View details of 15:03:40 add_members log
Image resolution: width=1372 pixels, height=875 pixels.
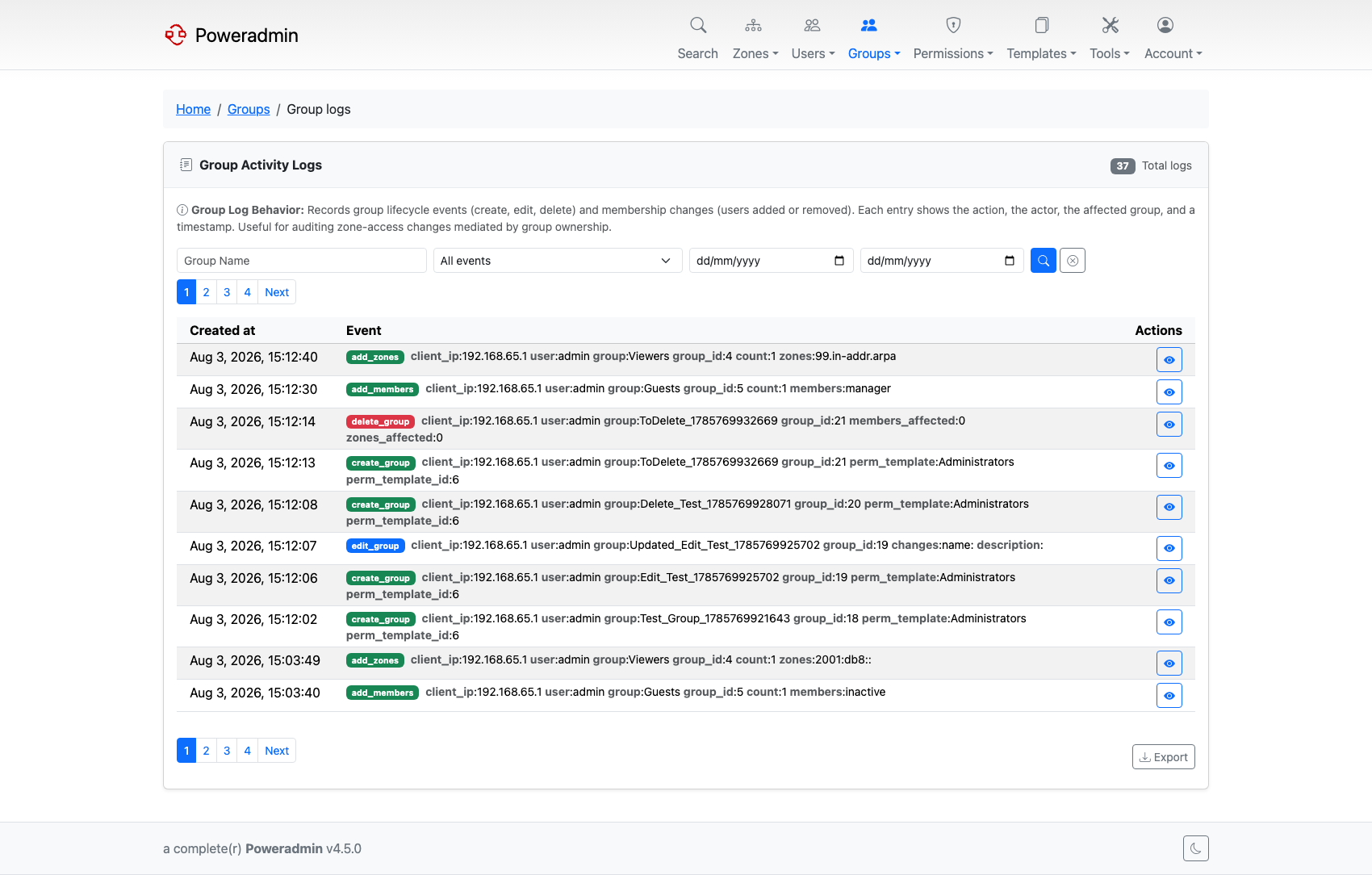(x=1169, y=695)
